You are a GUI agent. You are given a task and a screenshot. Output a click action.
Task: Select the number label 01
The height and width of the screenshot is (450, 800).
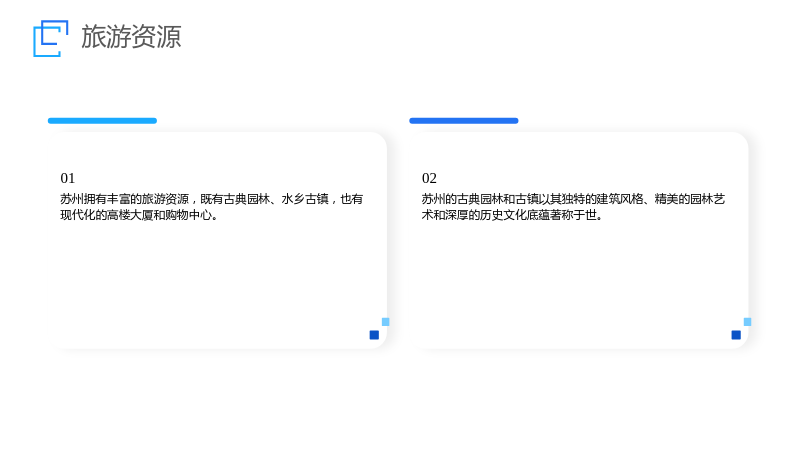pos(67,178)
